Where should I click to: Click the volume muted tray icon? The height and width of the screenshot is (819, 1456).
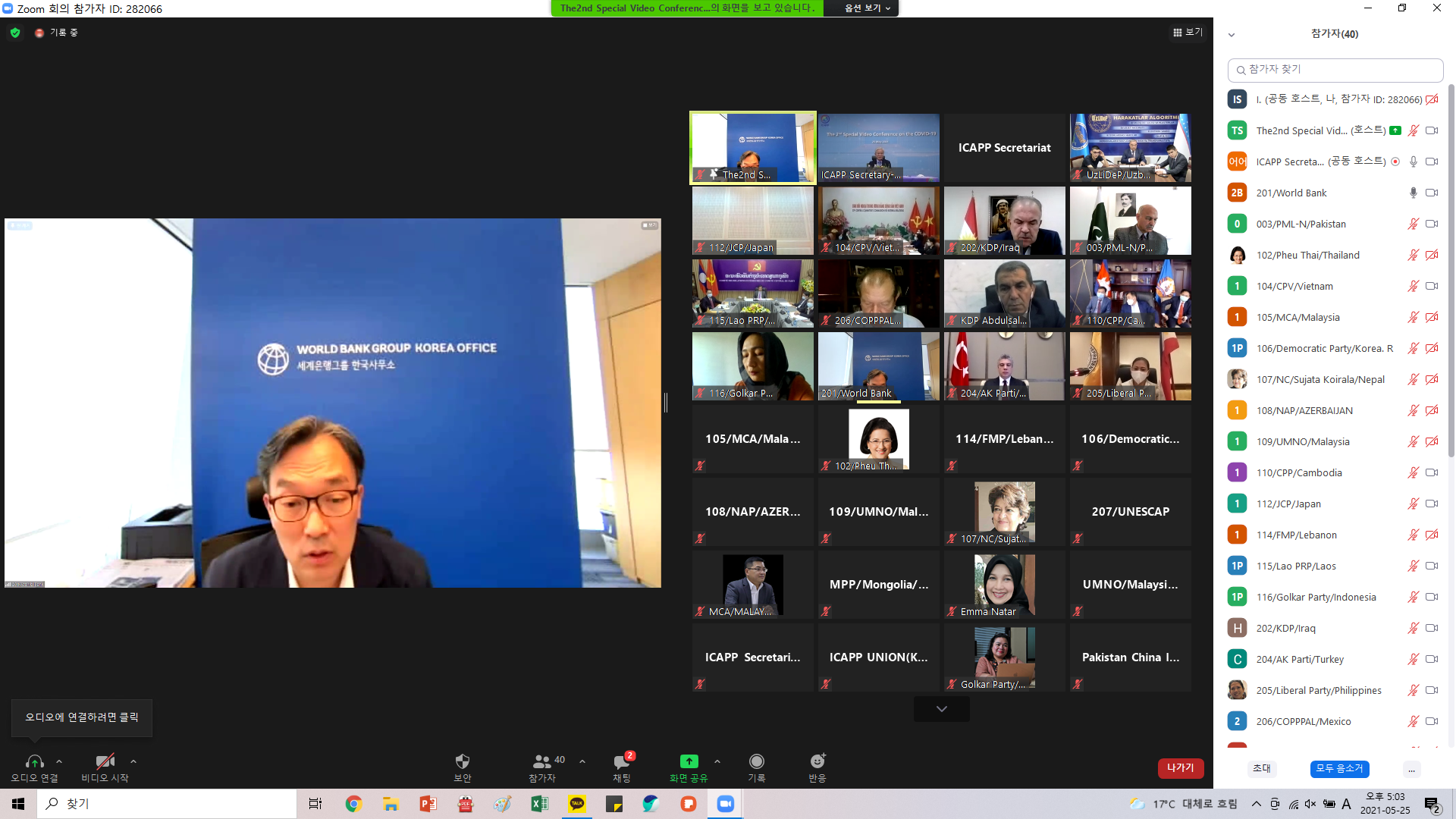coord(1310,804)
